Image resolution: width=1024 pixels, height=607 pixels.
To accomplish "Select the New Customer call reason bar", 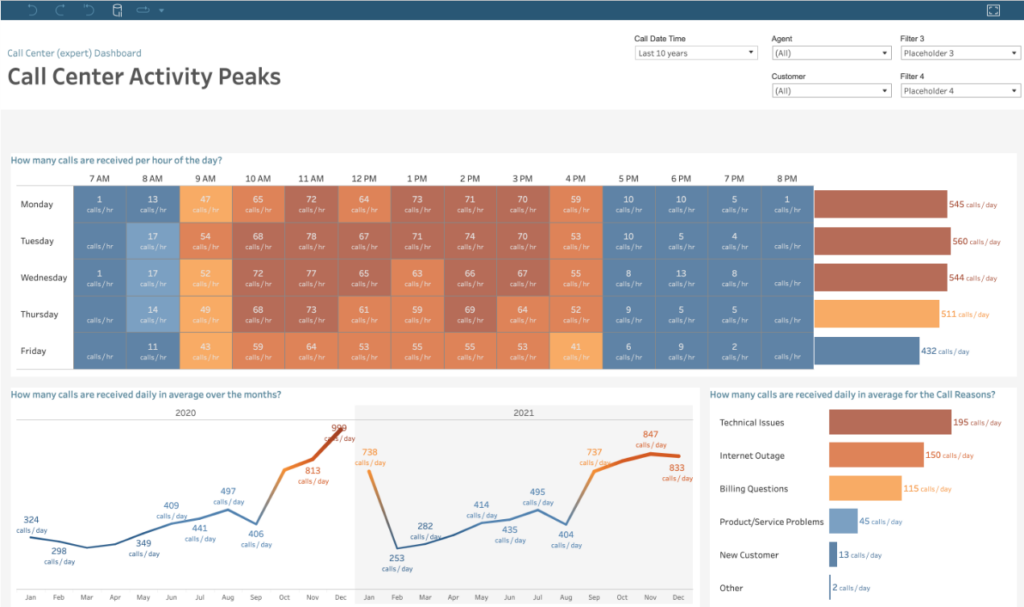I will pos(832,555).
